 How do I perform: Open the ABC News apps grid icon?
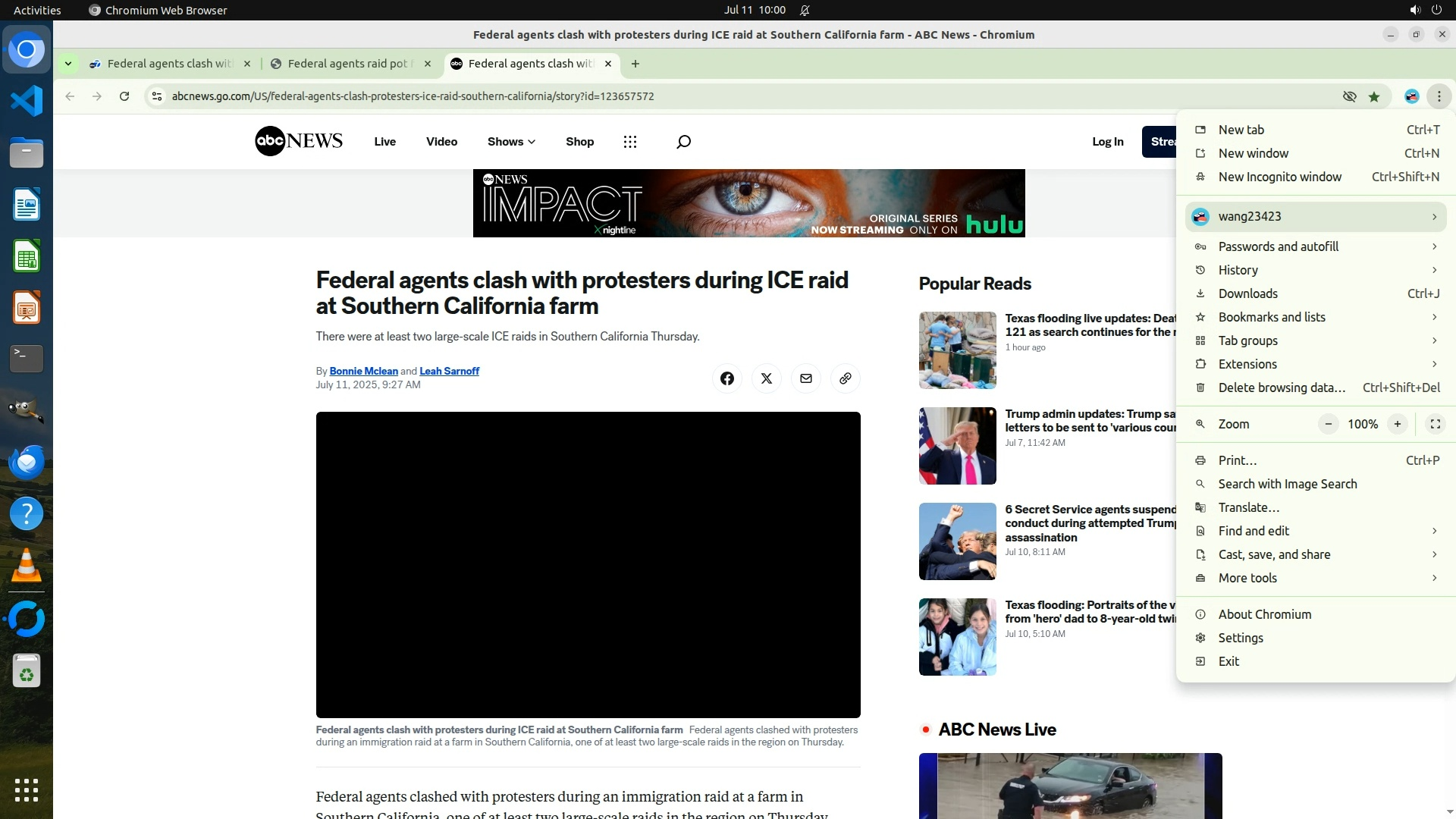point(629,142)
